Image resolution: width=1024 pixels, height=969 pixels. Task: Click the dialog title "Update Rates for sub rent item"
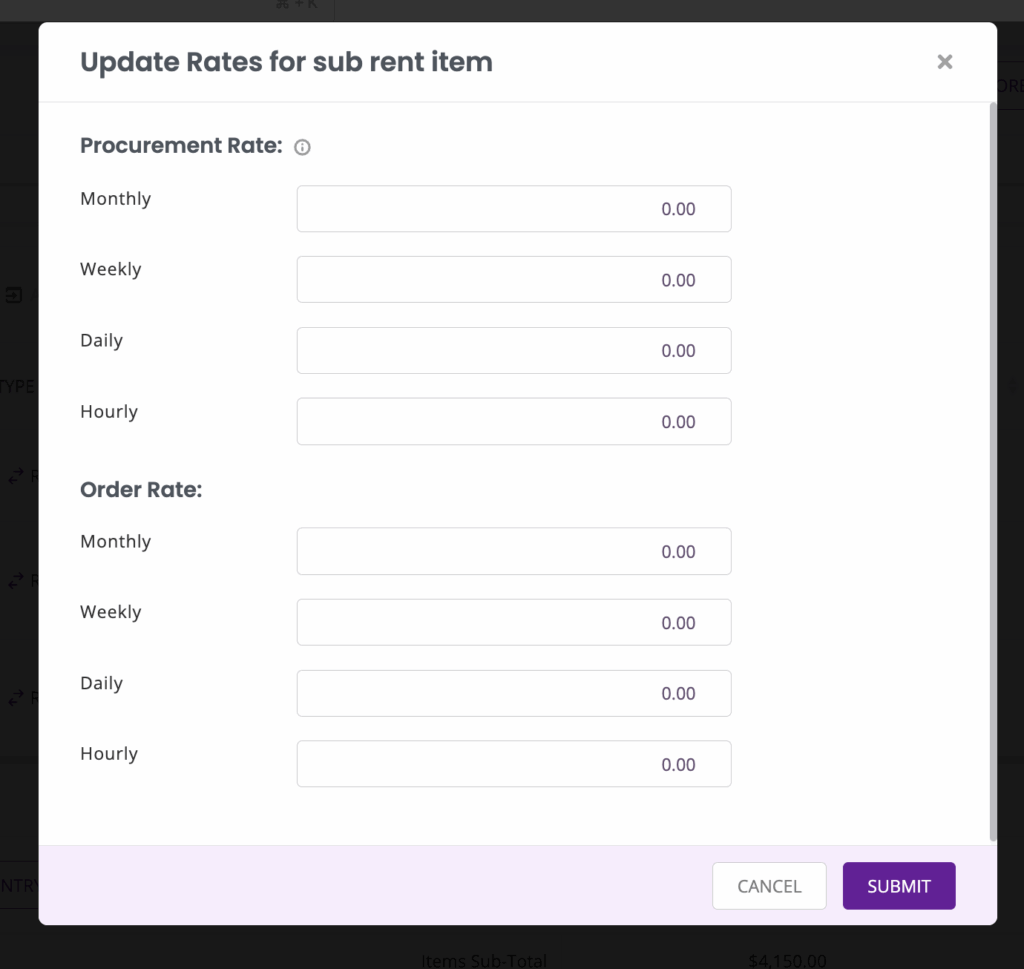[x=286, y=62]
